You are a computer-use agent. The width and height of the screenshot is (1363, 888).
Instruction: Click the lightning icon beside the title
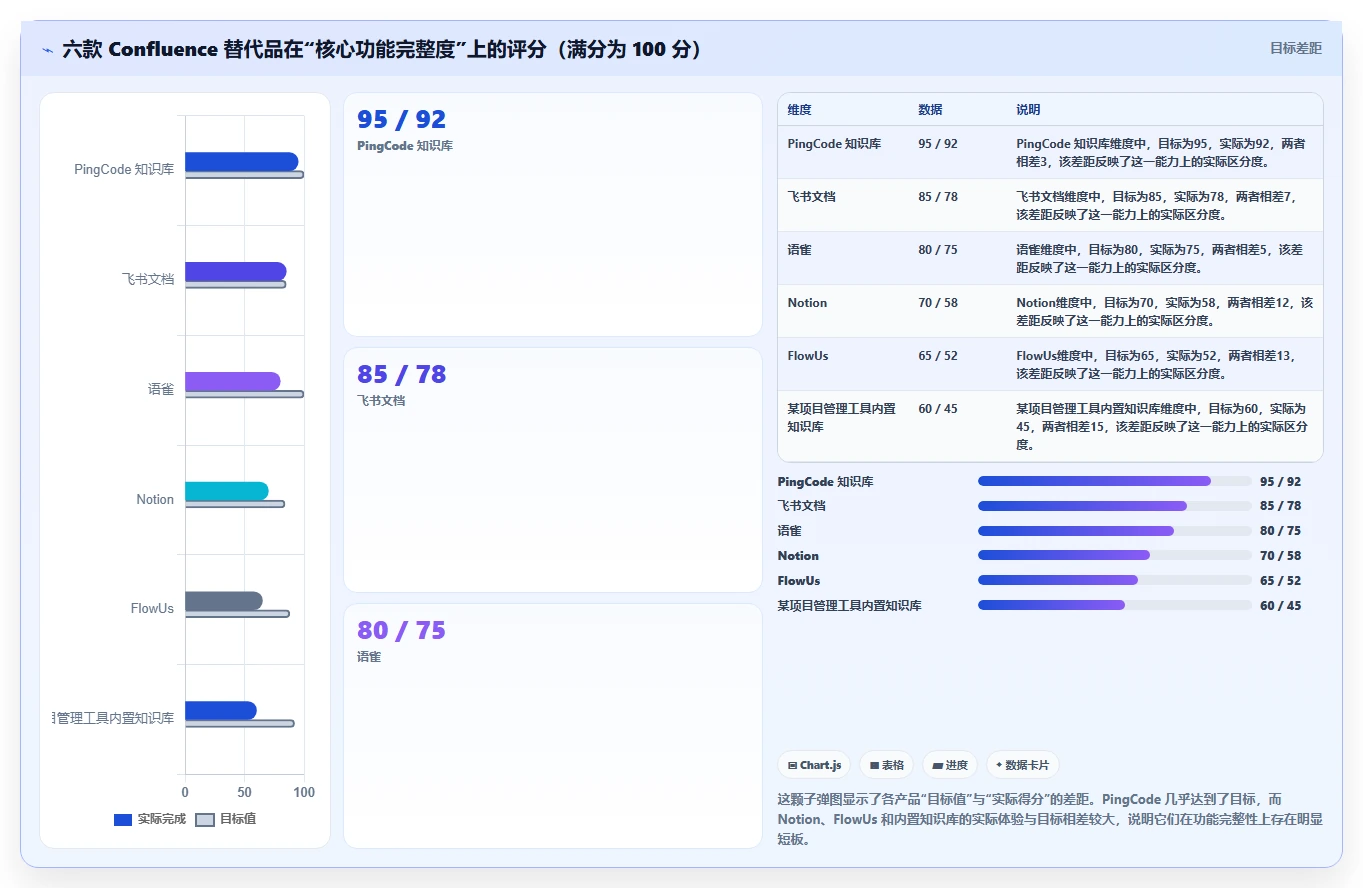[47, 49]
